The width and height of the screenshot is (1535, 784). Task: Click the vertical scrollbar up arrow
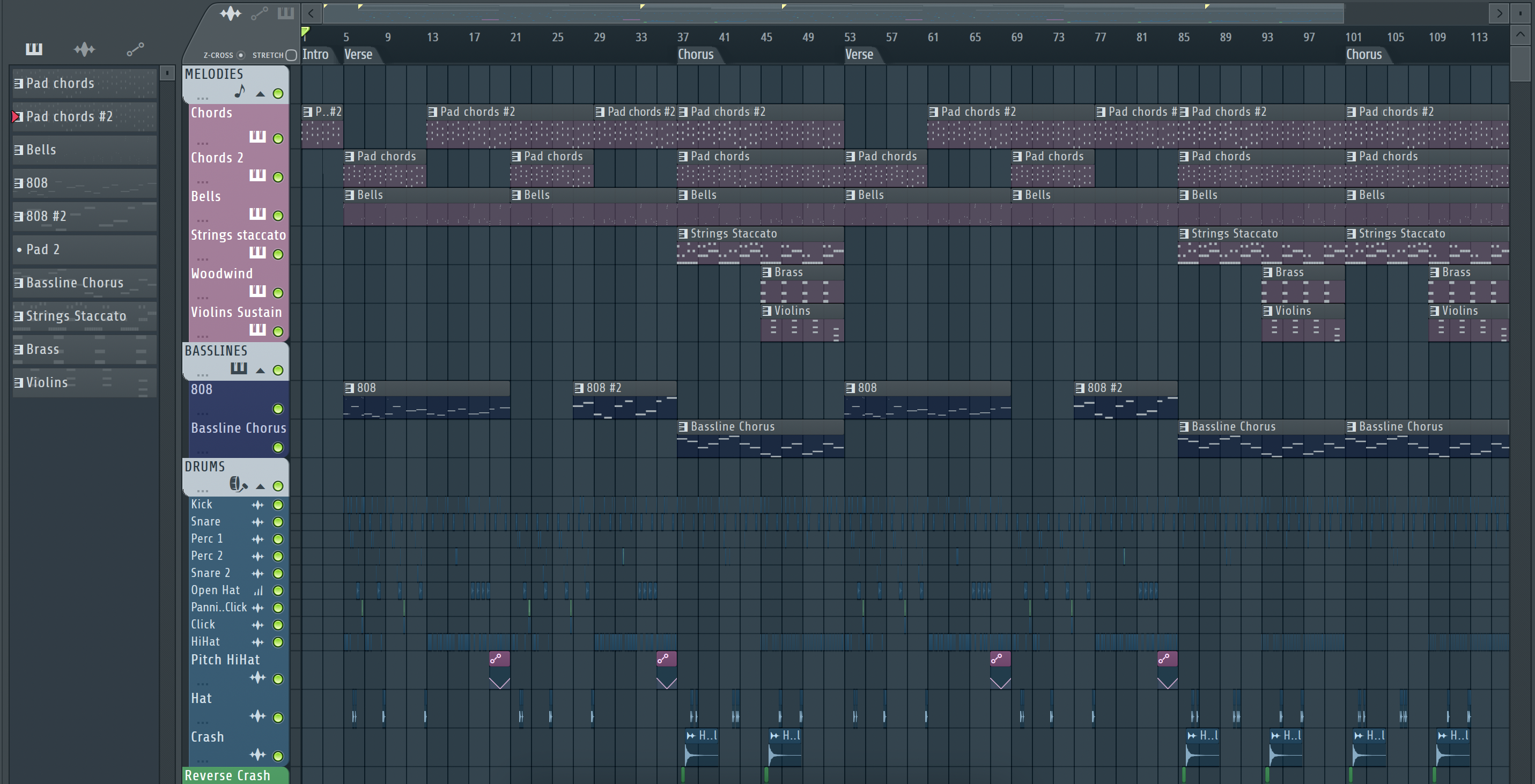1520,35
